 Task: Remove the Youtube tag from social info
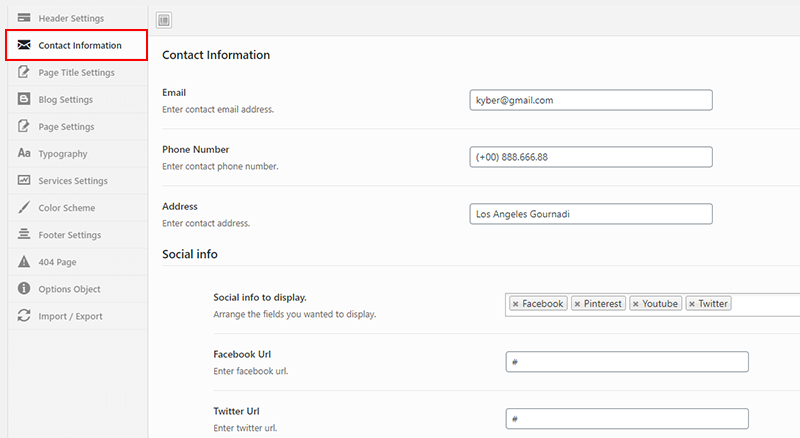click(x=636, y=304)
